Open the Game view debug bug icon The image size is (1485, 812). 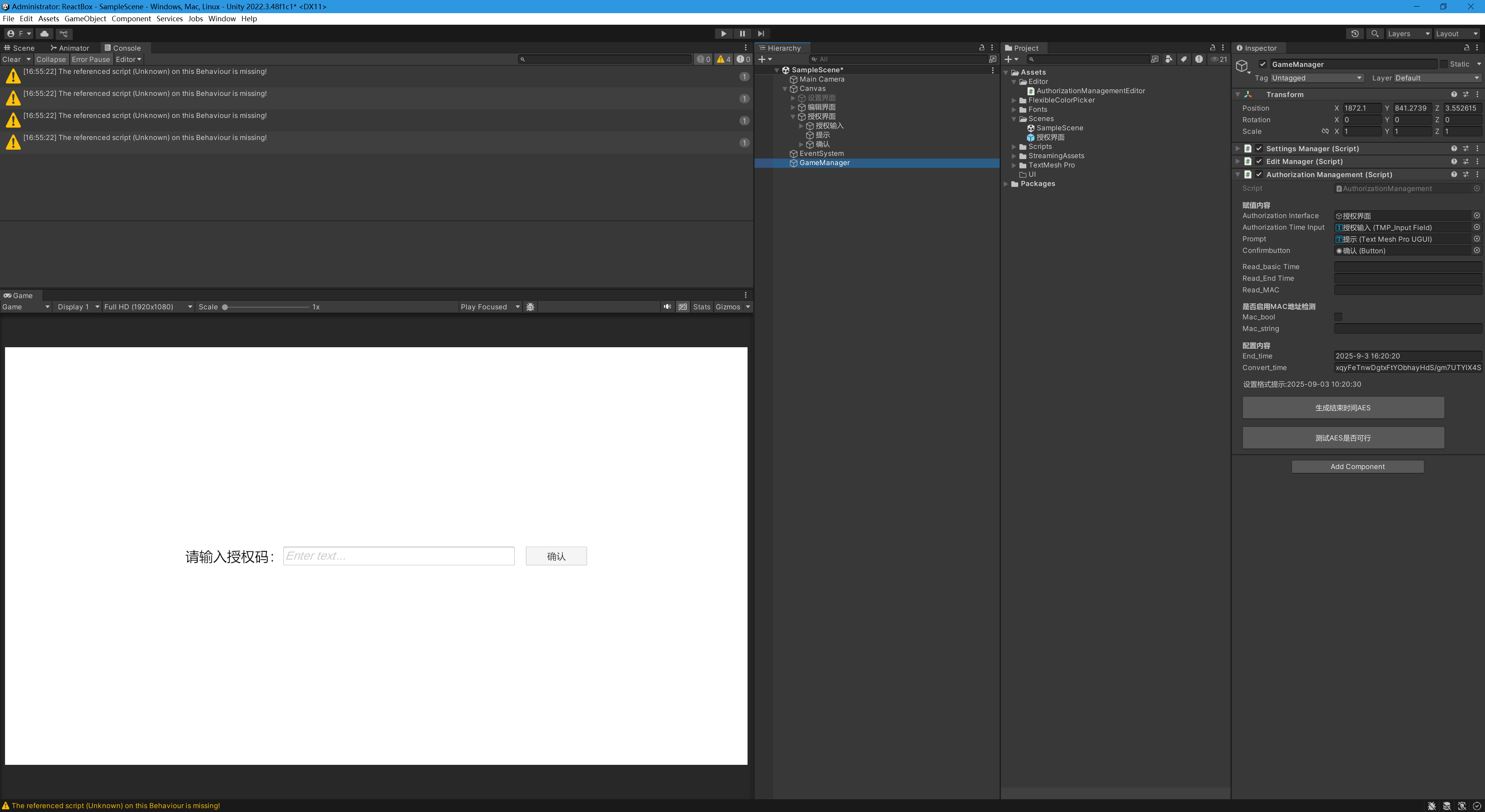[x=530, y=307]
